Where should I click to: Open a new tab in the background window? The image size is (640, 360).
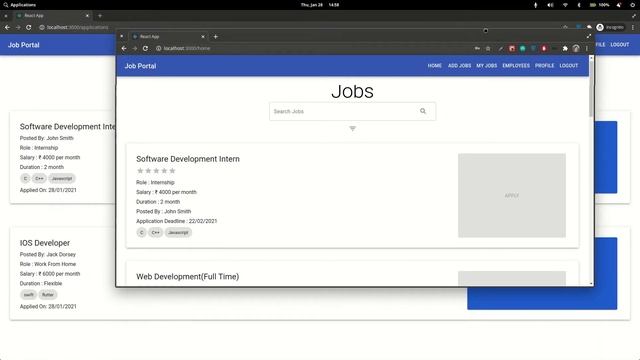click(100, 16)
